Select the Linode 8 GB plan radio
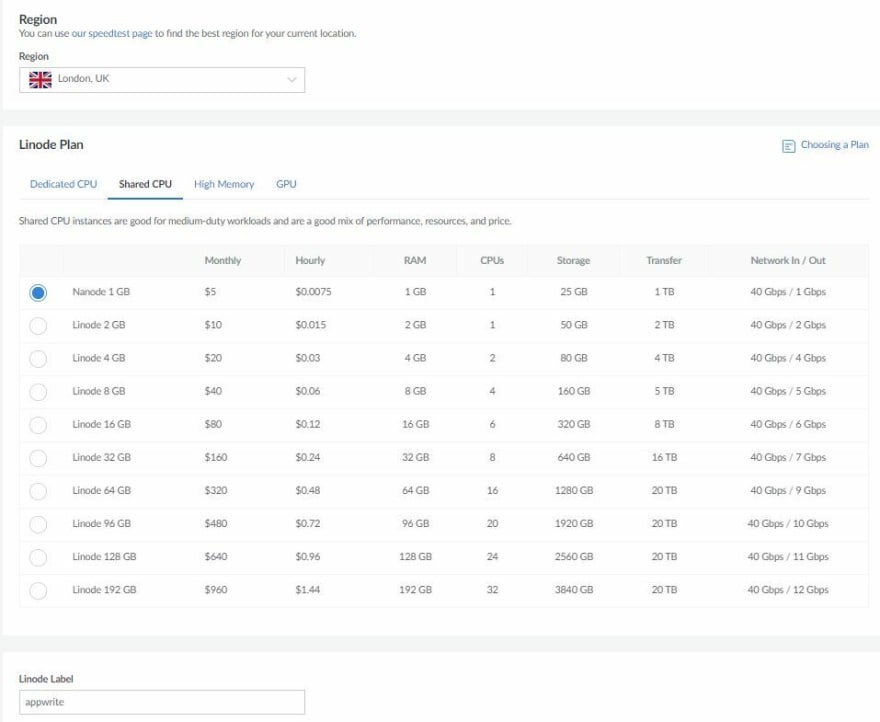The height and width of the screenshot is (722, 880). [38, 392]
